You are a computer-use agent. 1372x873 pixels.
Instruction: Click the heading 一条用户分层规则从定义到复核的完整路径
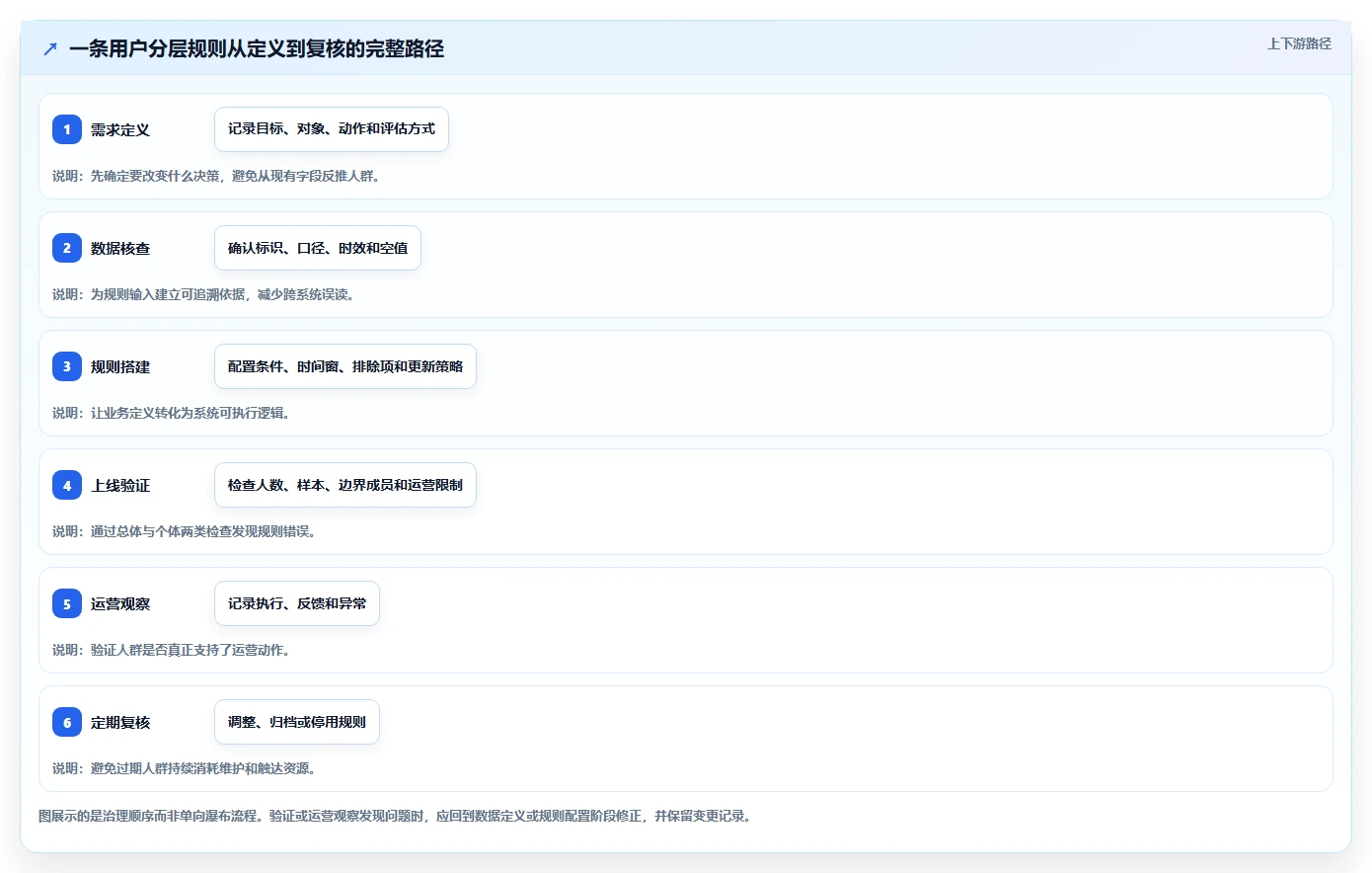[x=257, y=48]
